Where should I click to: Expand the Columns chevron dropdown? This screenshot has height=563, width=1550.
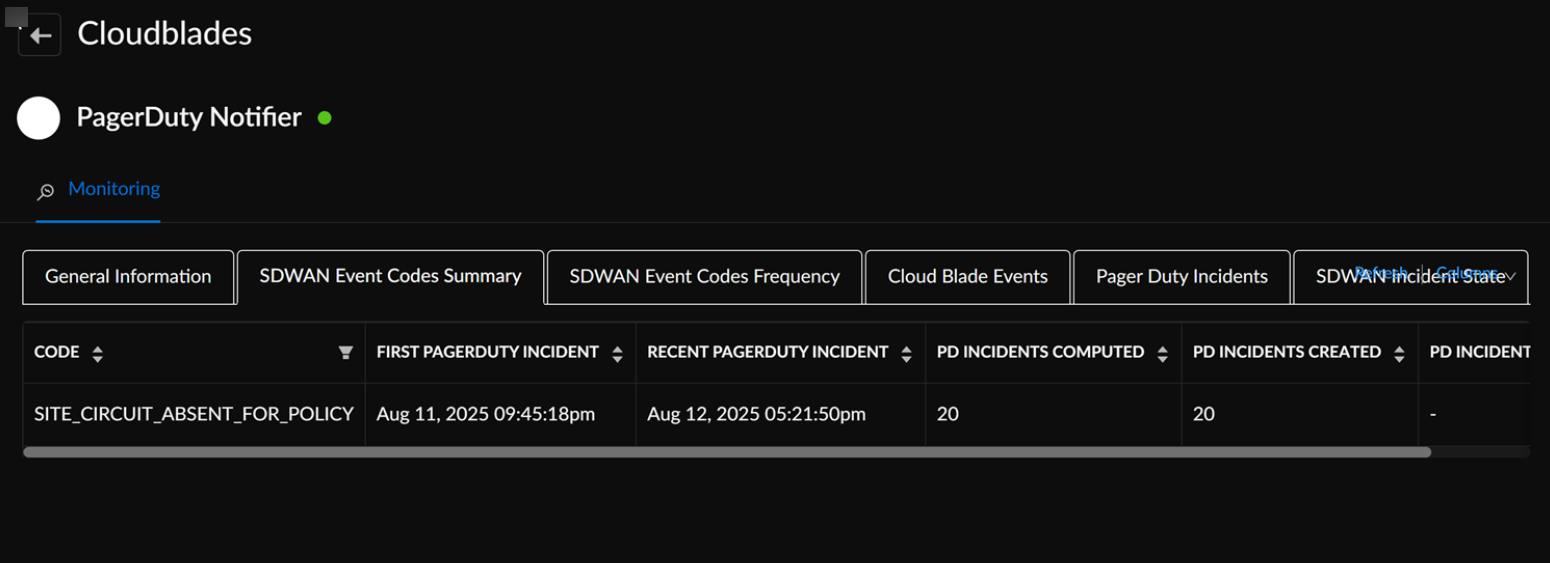tap(1510, 275)
